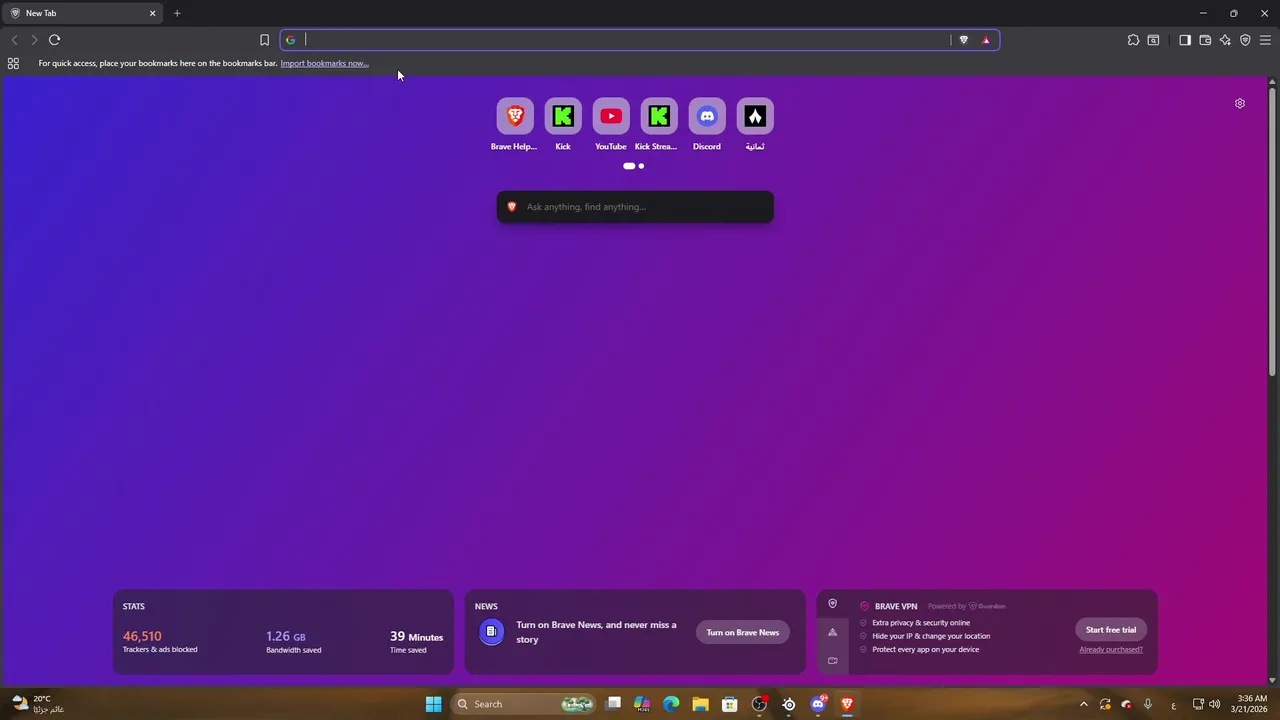Reload the current page
This screenshot has height=720, width=1280.
pos(54,40)
